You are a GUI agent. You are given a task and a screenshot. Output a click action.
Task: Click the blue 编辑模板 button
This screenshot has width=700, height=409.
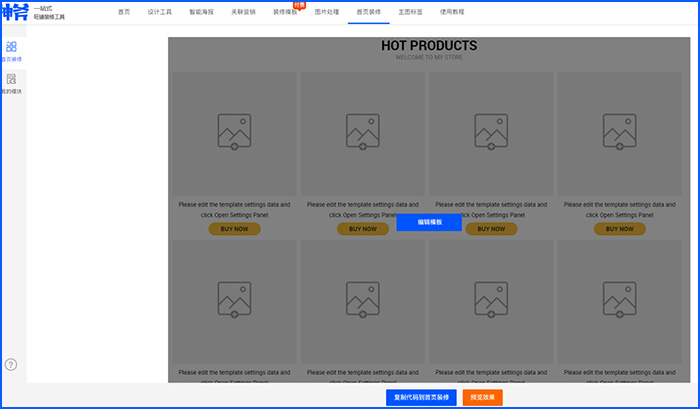point(429,222)
